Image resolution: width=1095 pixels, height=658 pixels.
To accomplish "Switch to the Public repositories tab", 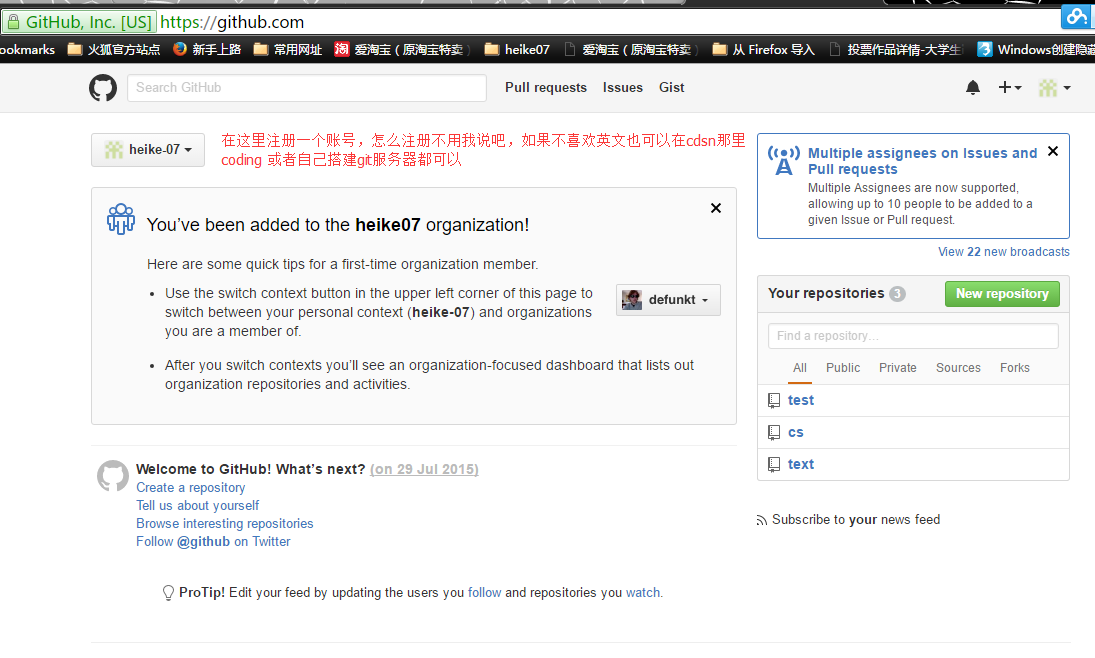I will [843, 368].
